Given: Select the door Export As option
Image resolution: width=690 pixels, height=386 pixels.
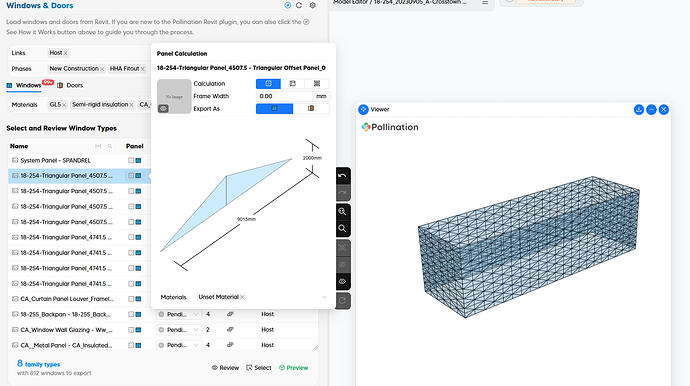Looking at the screenshot, I should coord(311,108).
